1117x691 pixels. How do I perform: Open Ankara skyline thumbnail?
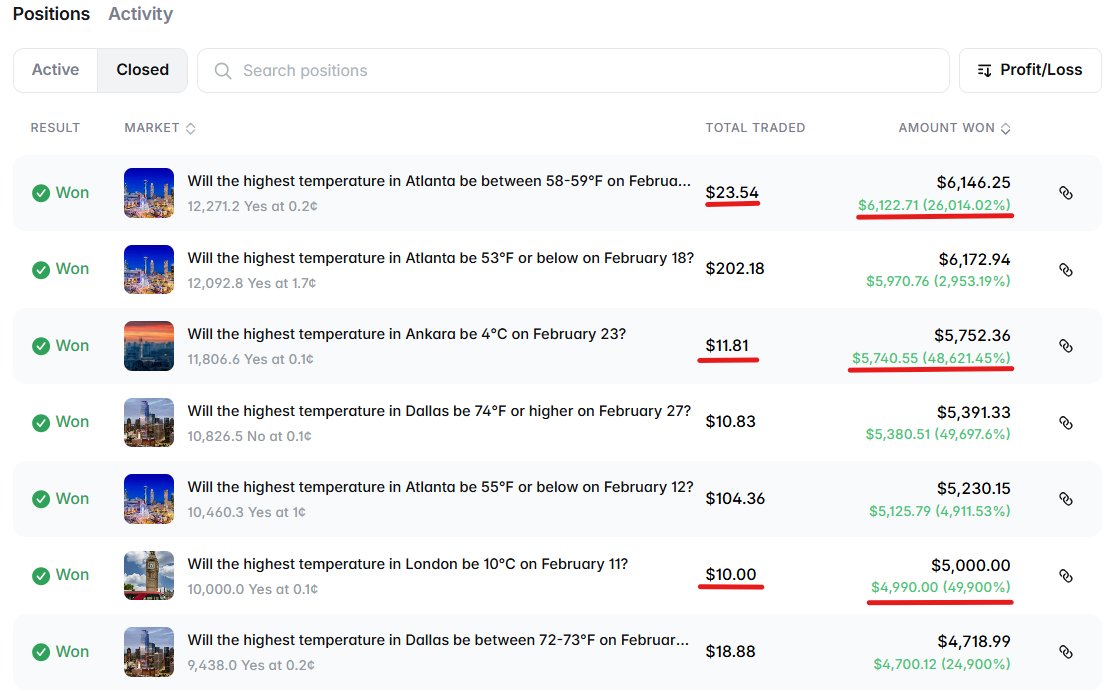pyautogui.click(x=149, y=346)
